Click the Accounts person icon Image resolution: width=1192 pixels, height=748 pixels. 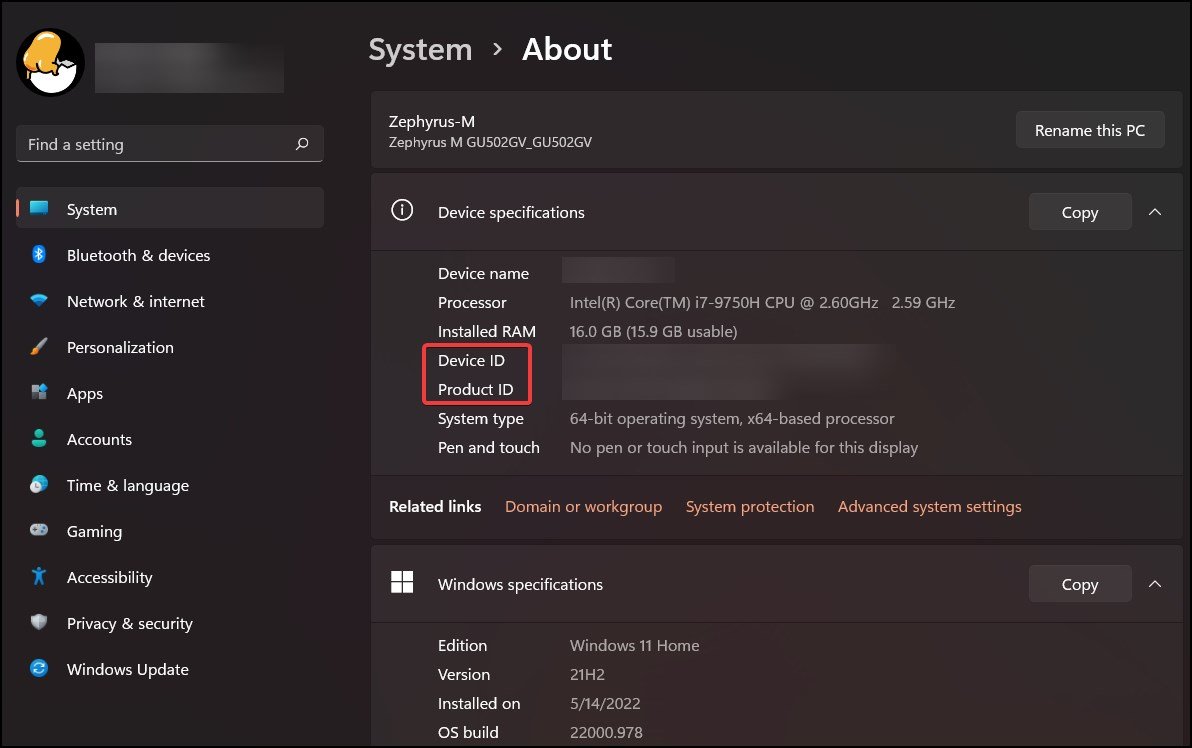coord(39,439)
